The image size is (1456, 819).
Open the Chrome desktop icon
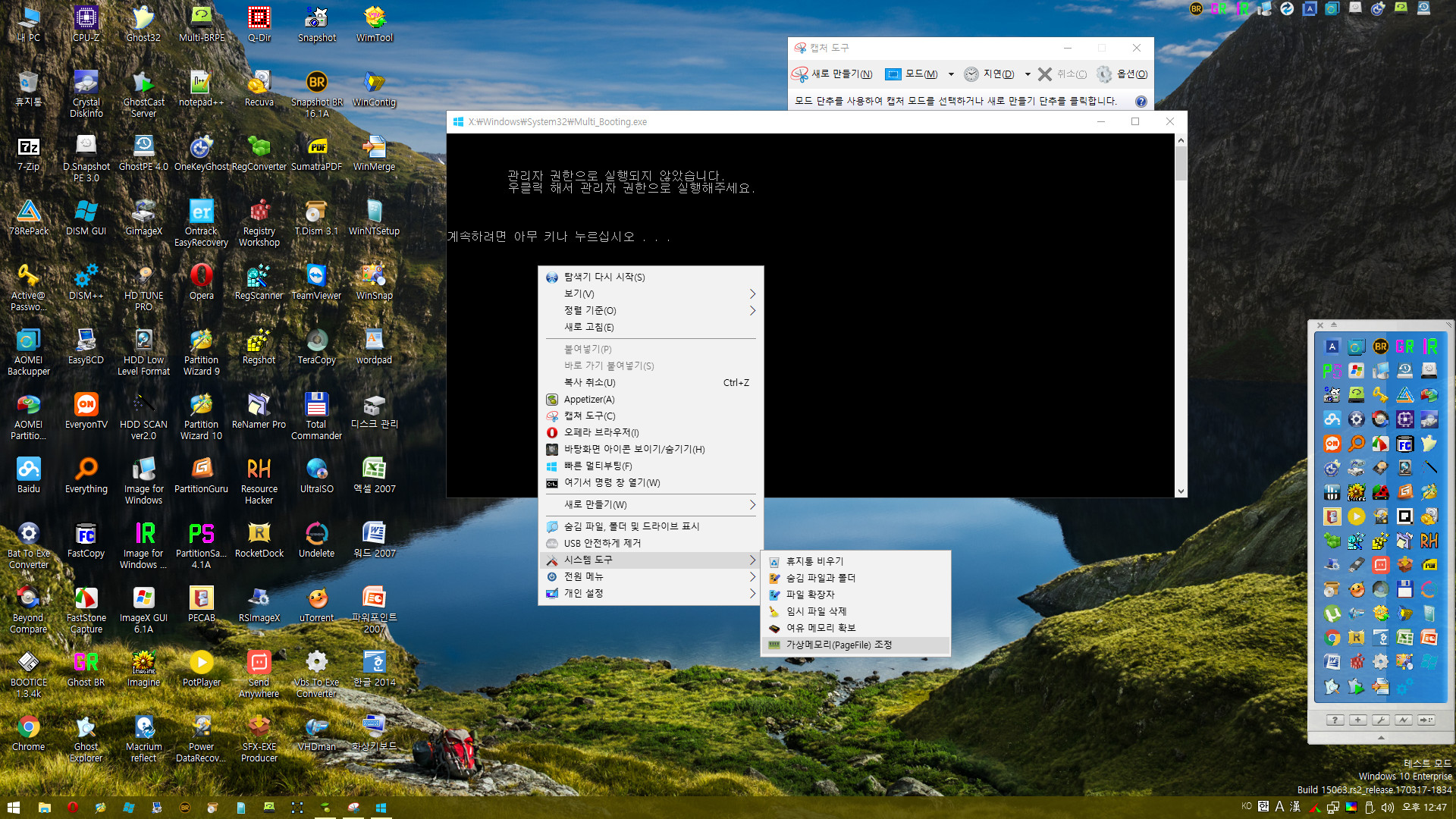[x=29, y=733]
